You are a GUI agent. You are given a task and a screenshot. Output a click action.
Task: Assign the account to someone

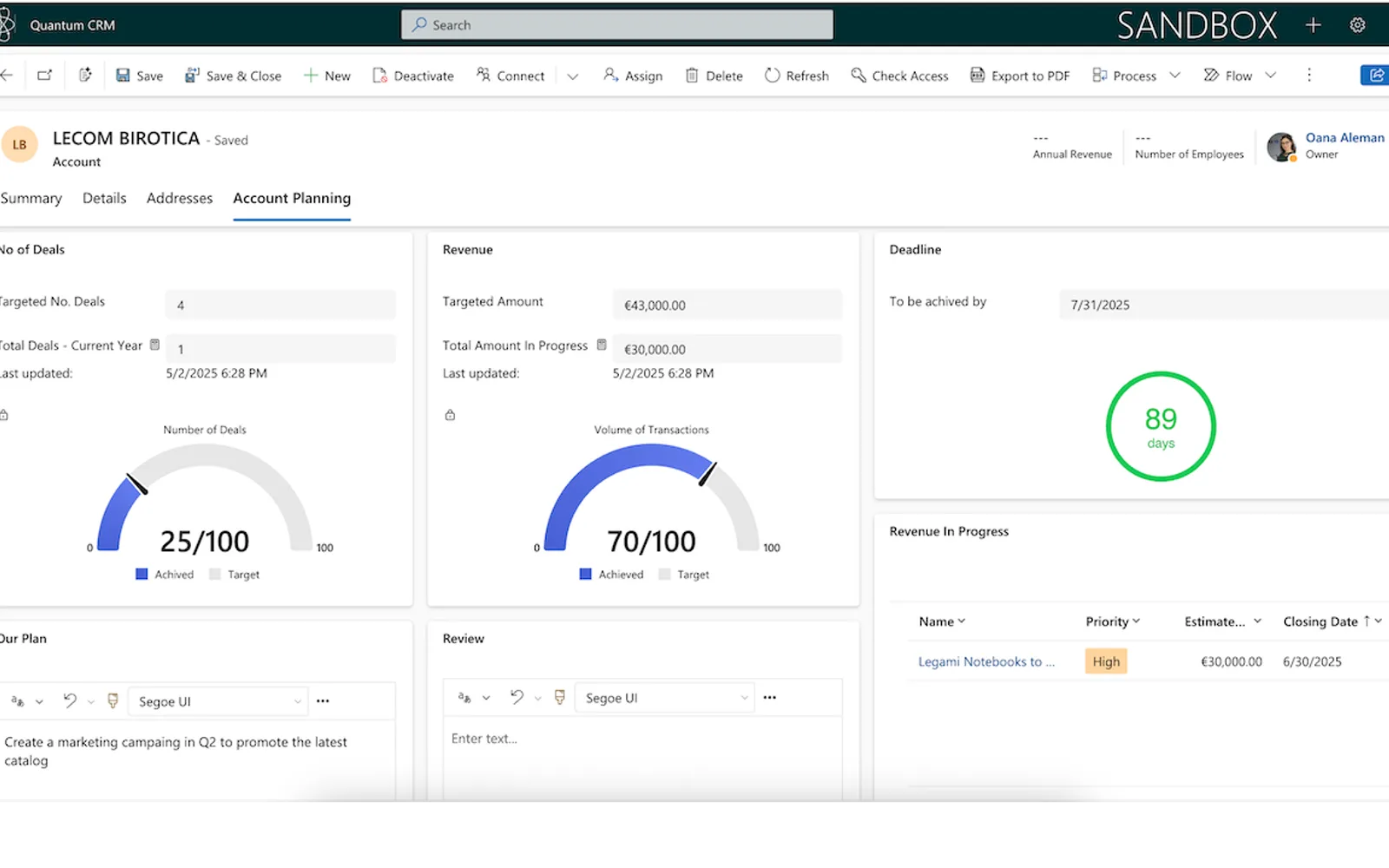pos(633,76)
